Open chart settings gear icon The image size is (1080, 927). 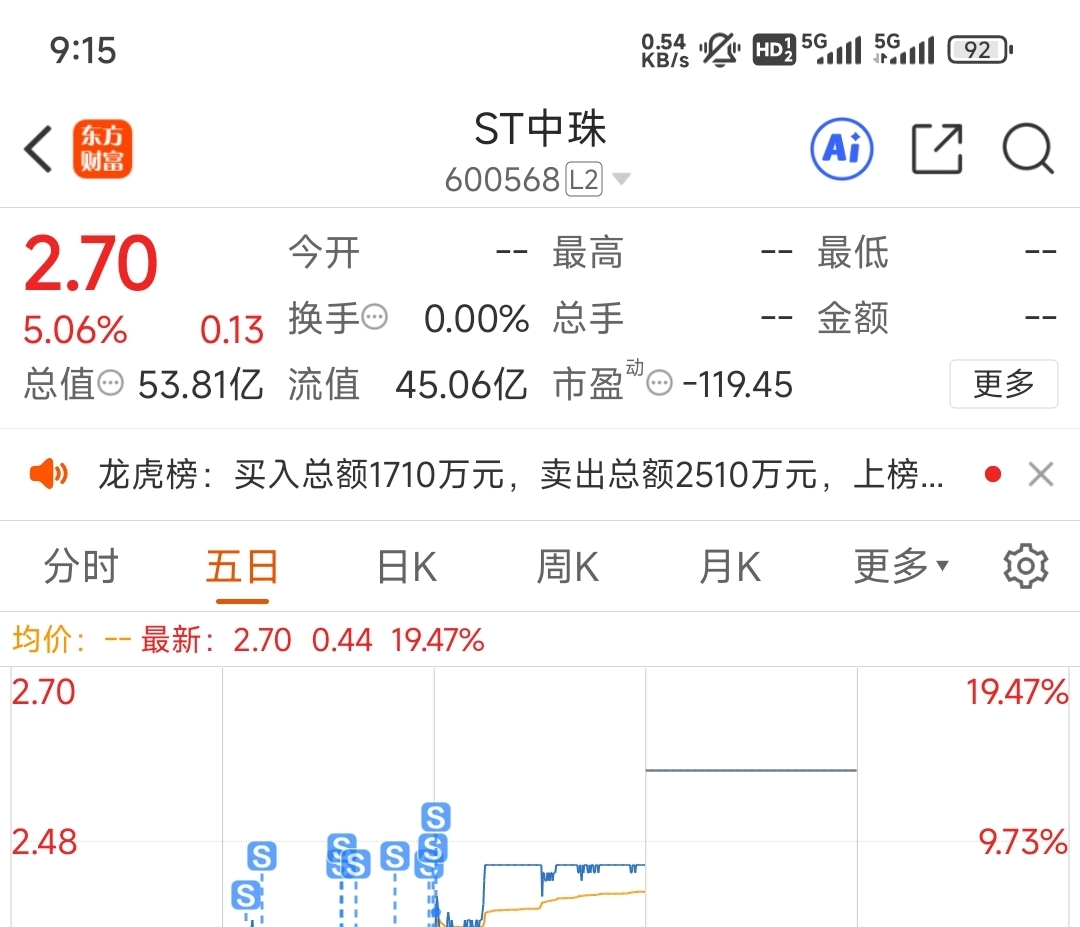1026,567
